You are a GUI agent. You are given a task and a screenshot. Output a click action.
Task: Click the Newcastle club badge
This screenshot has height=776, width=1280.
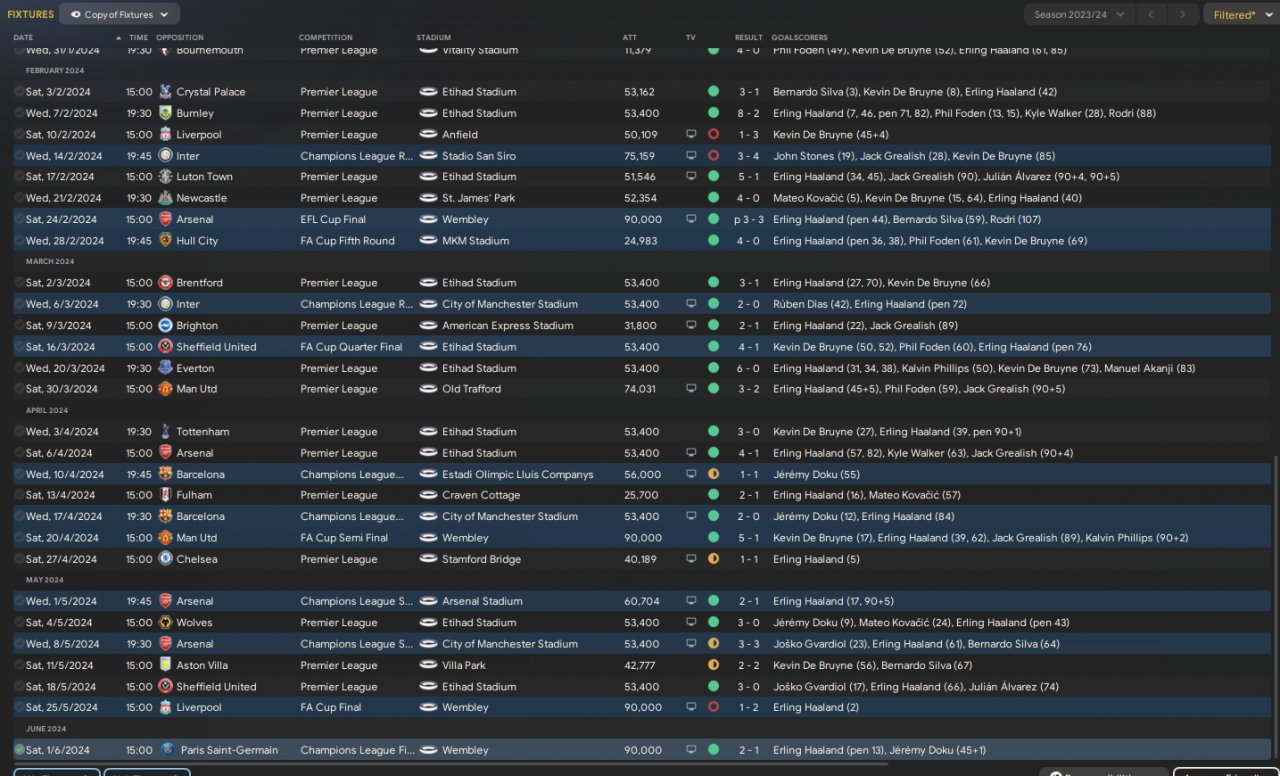(165, 198)
